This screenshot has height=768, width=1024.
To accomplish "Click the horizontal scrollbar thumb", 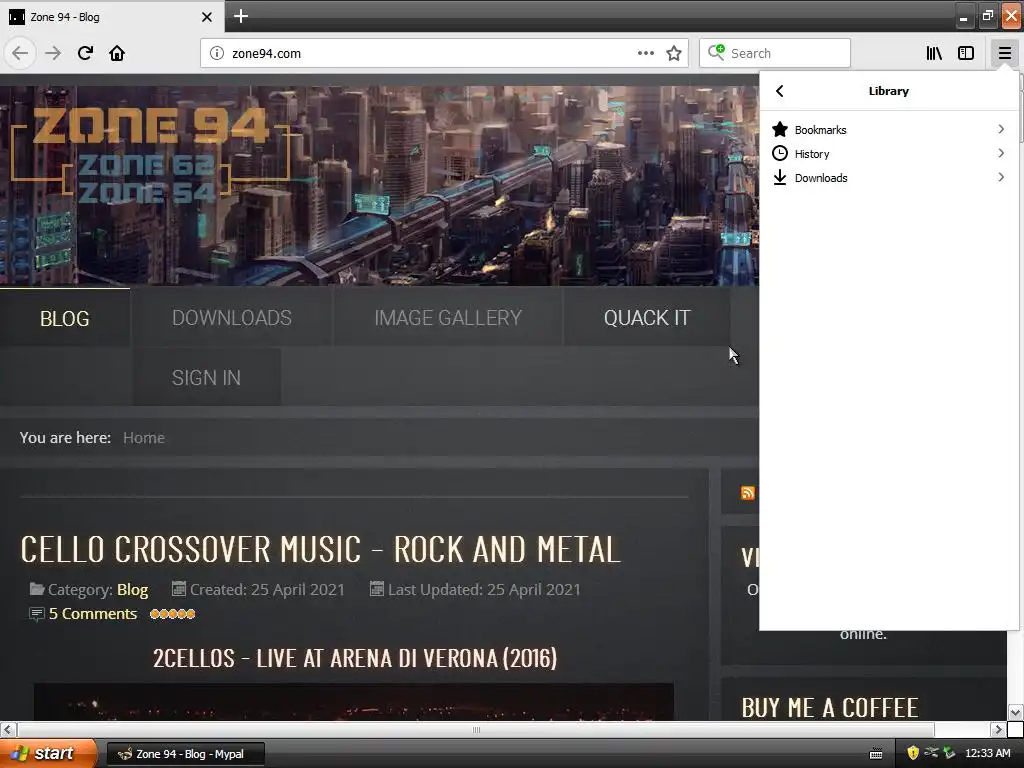I will [x=476, y=729].
